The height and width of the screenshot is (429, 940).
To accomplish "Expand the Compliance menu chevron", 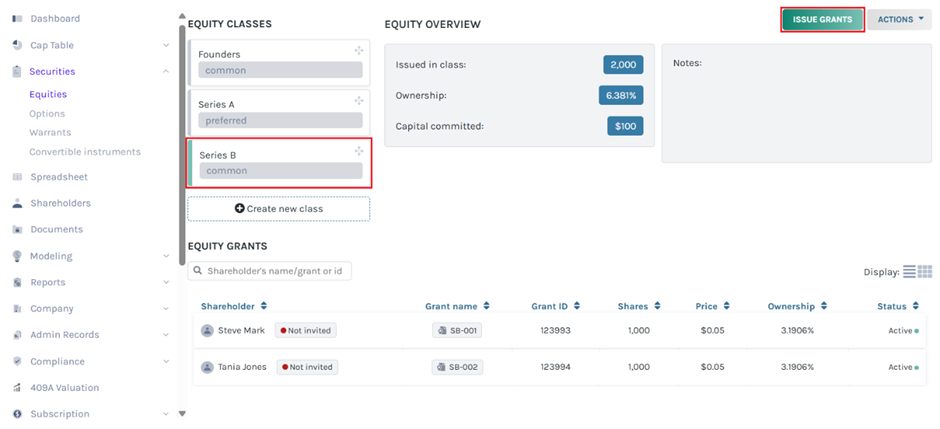I will click(x=166, y=361).
